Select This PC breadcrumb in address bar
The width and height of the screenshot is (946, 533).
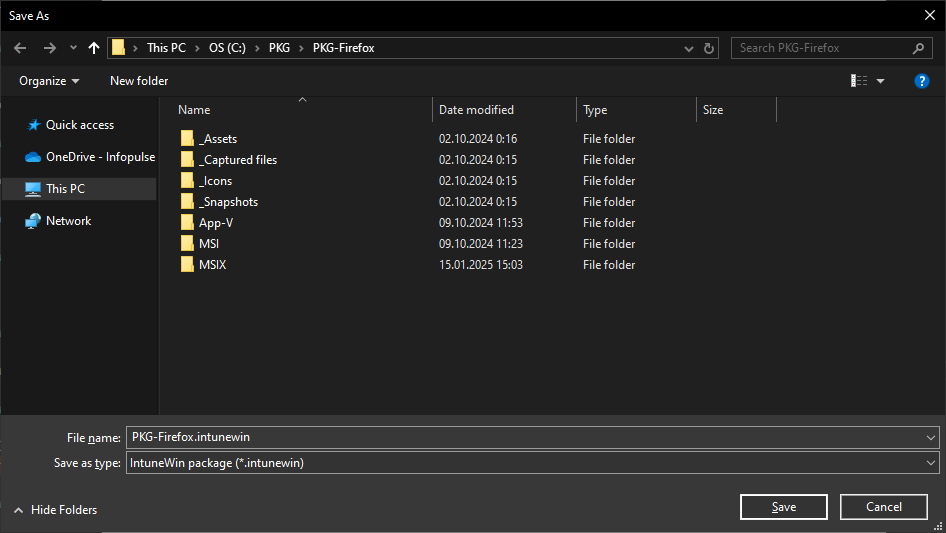click(x=167, y=48)
